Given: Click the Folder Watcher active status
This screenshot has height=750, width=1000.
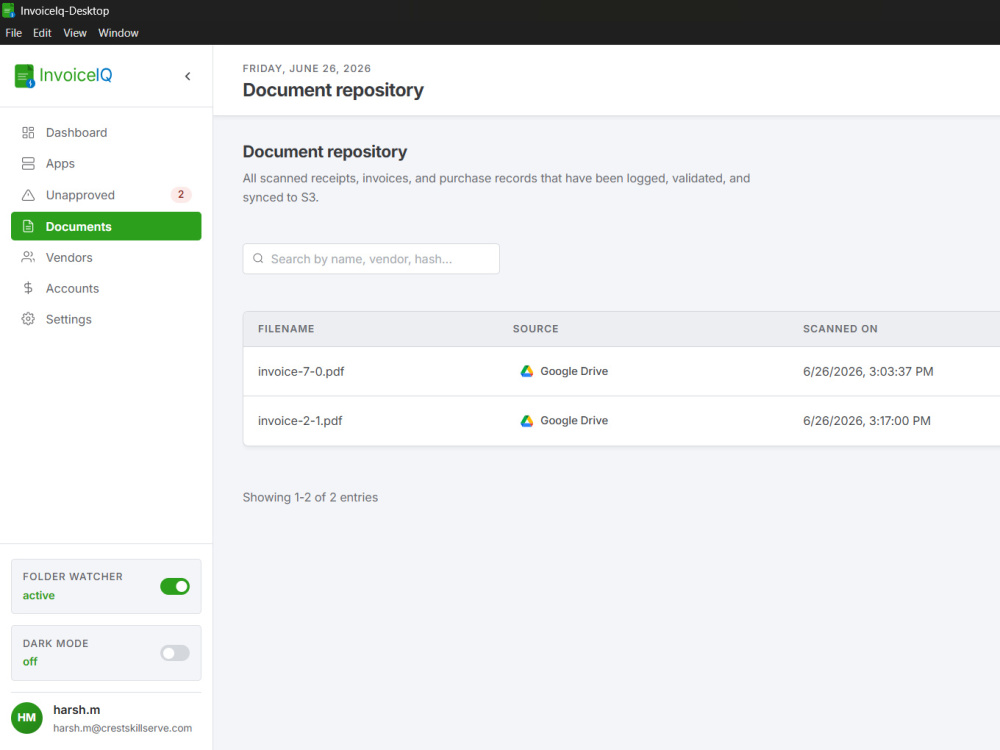Looking at the screenshot, I should click(39, 595).
